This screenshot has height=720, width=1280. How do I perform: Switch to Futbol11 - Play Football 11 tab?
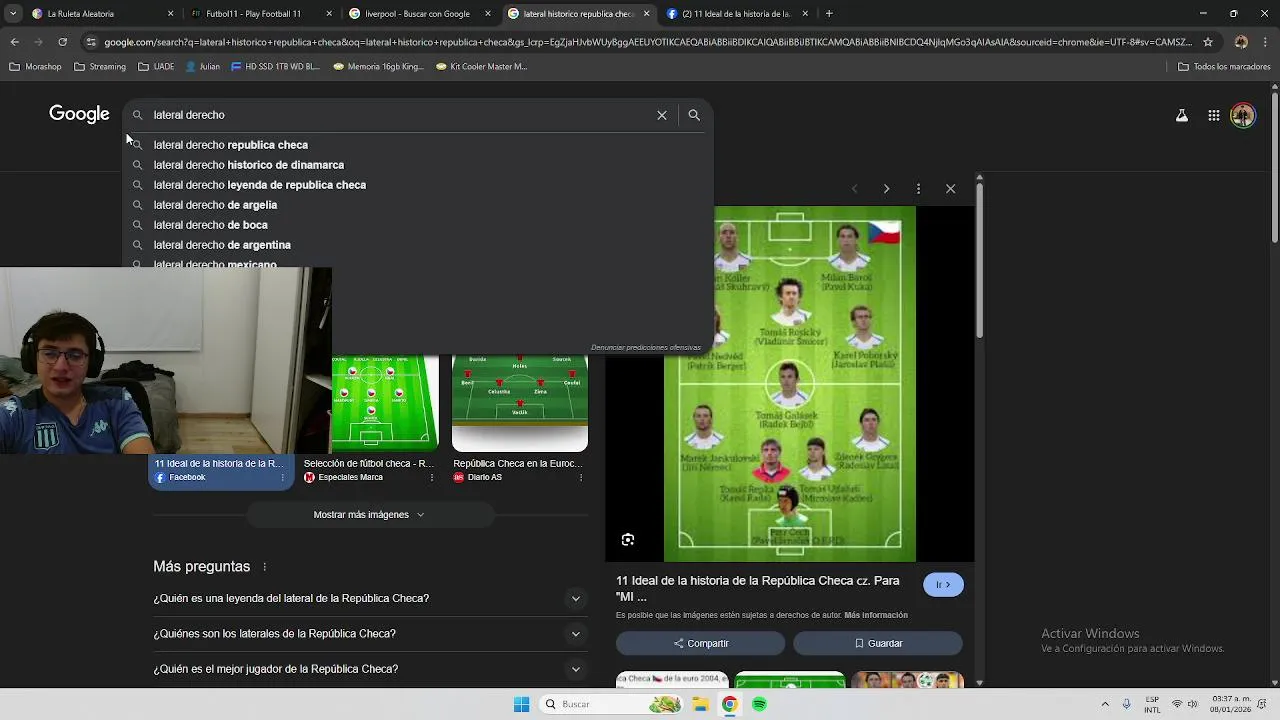260,14
